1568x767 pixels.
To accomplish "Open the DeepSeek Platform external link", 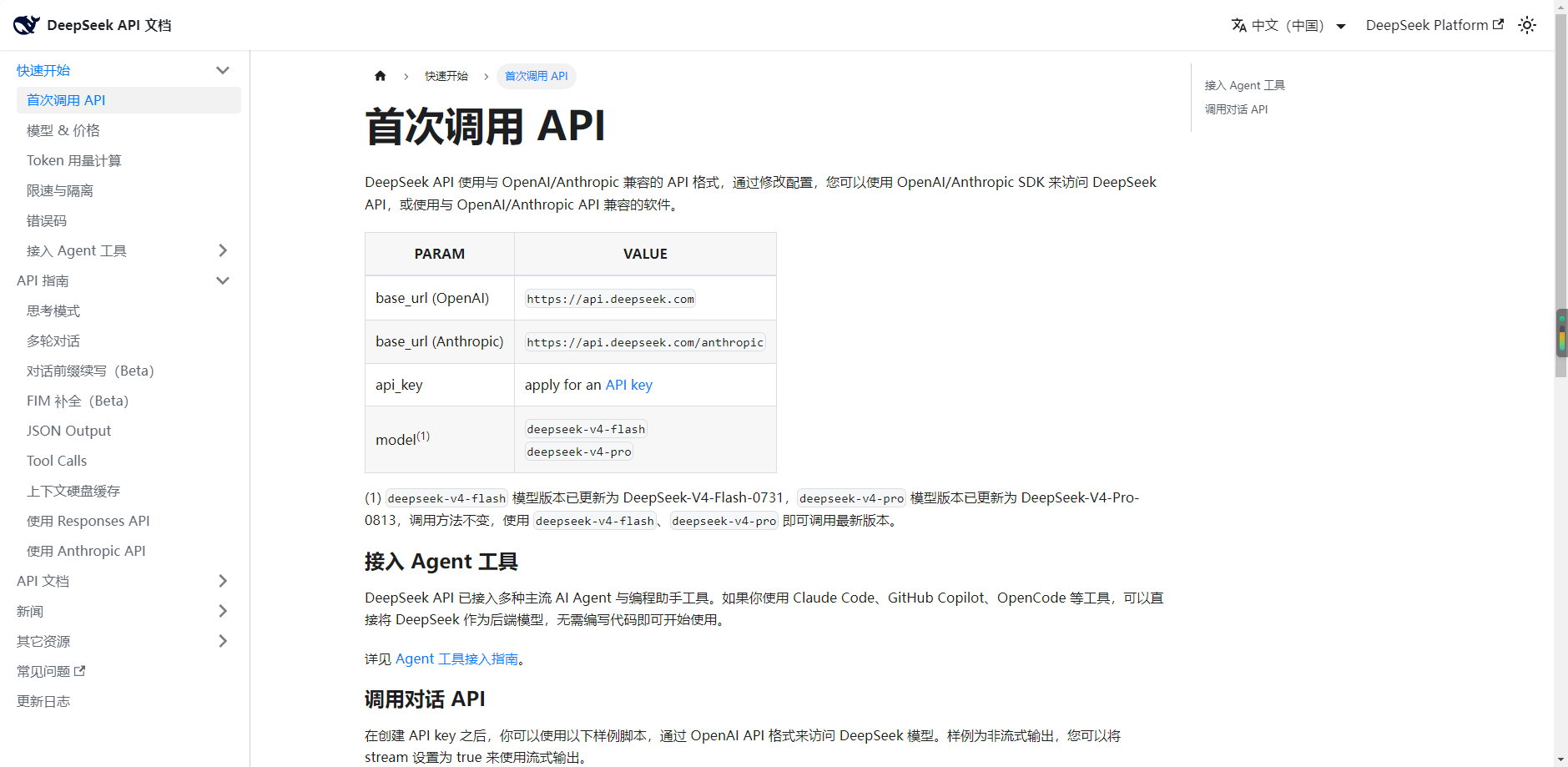I will (1434, 25).
